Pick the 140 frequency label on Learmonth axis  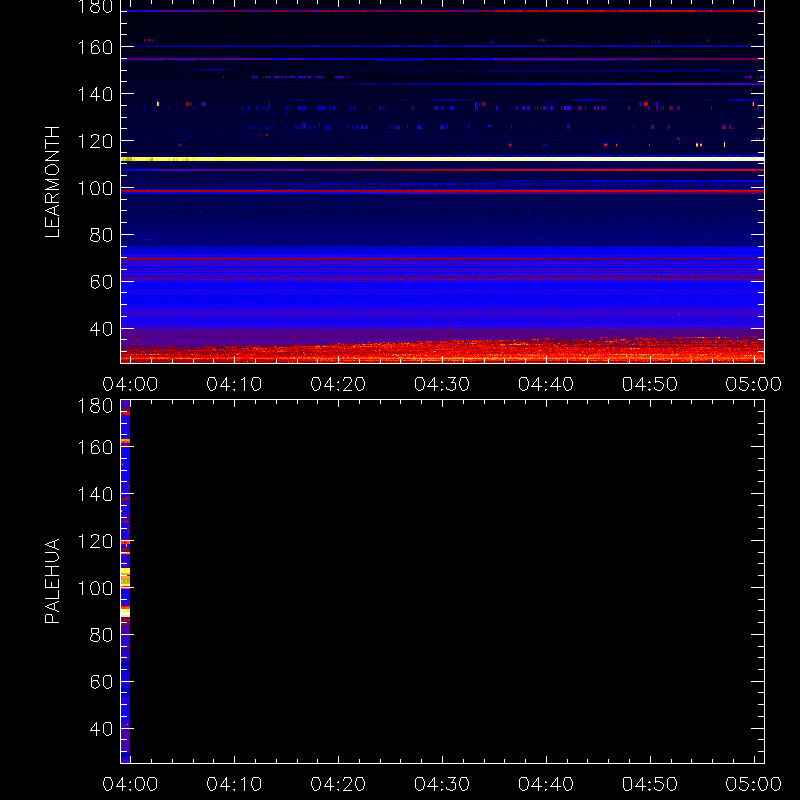(95, 94)
